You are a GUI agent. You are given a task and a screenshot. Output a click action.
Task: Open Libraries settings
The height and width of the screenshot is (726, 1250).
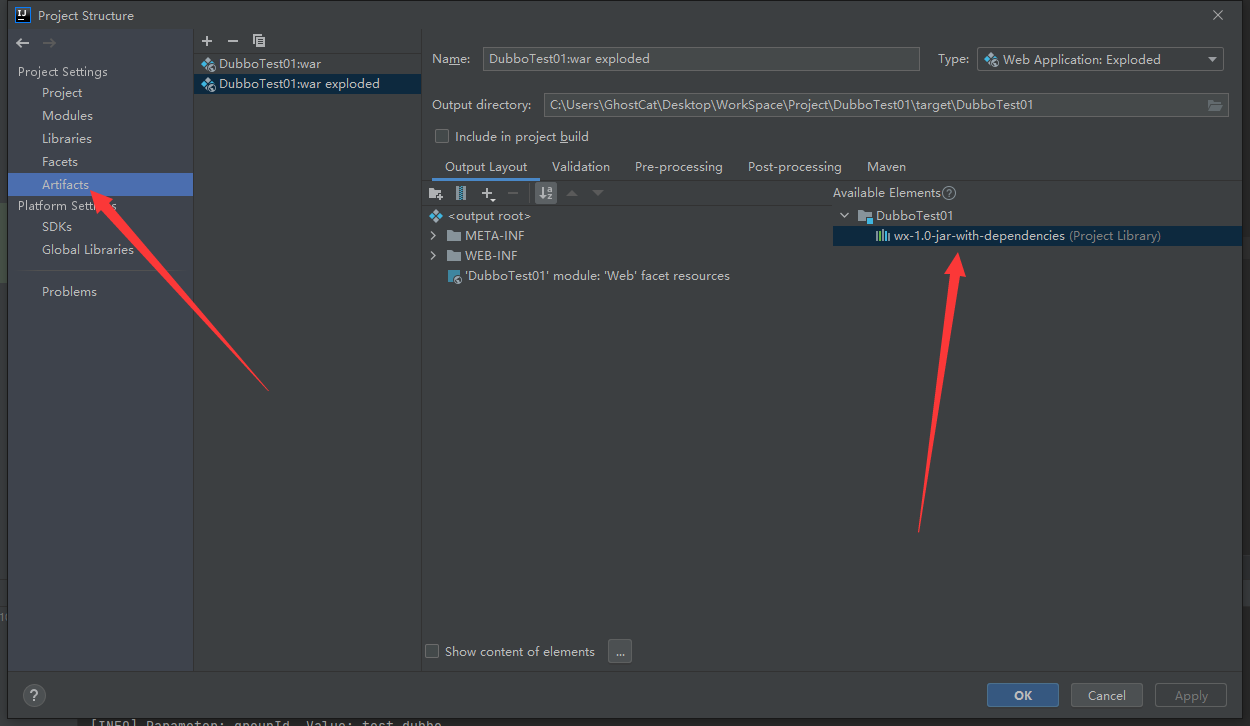[67, 139]
